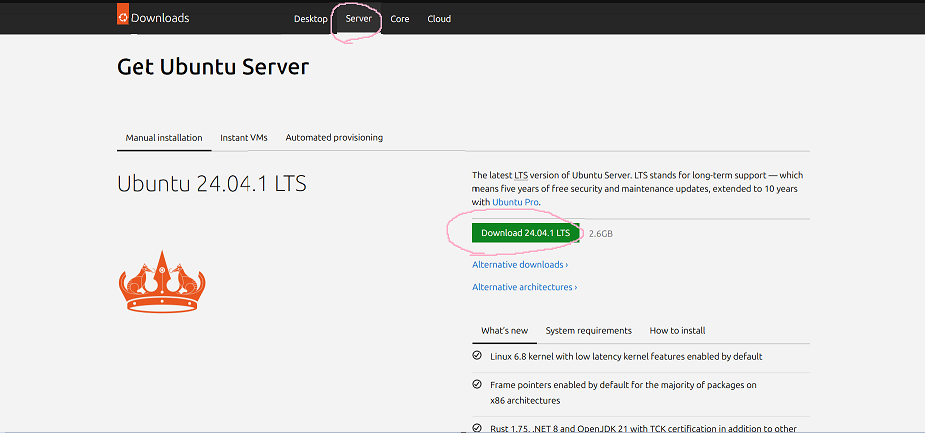Open the Downloads home link
Viewport: 925px width, 433px height.
pyautogui.click(x=160, y=18)
